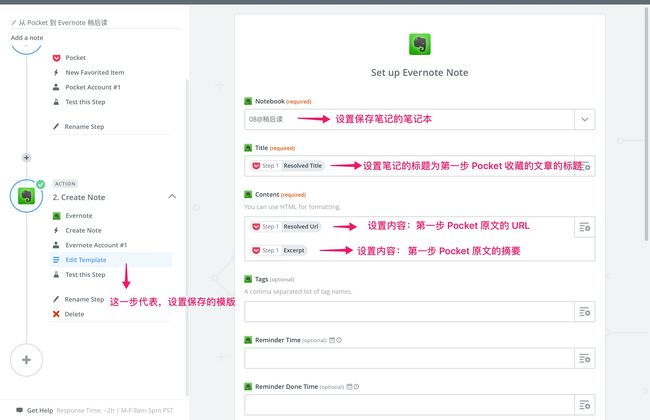This screenshot has width=650, height=420.
Task: Add a new step with big plus button
Action: click(27, 360)
